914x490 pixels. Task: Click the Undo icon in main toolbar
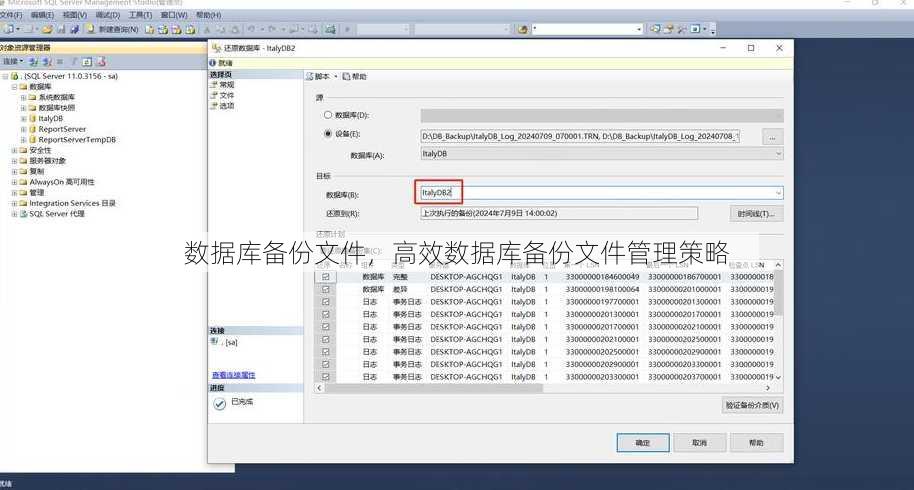tap(251, 29)
